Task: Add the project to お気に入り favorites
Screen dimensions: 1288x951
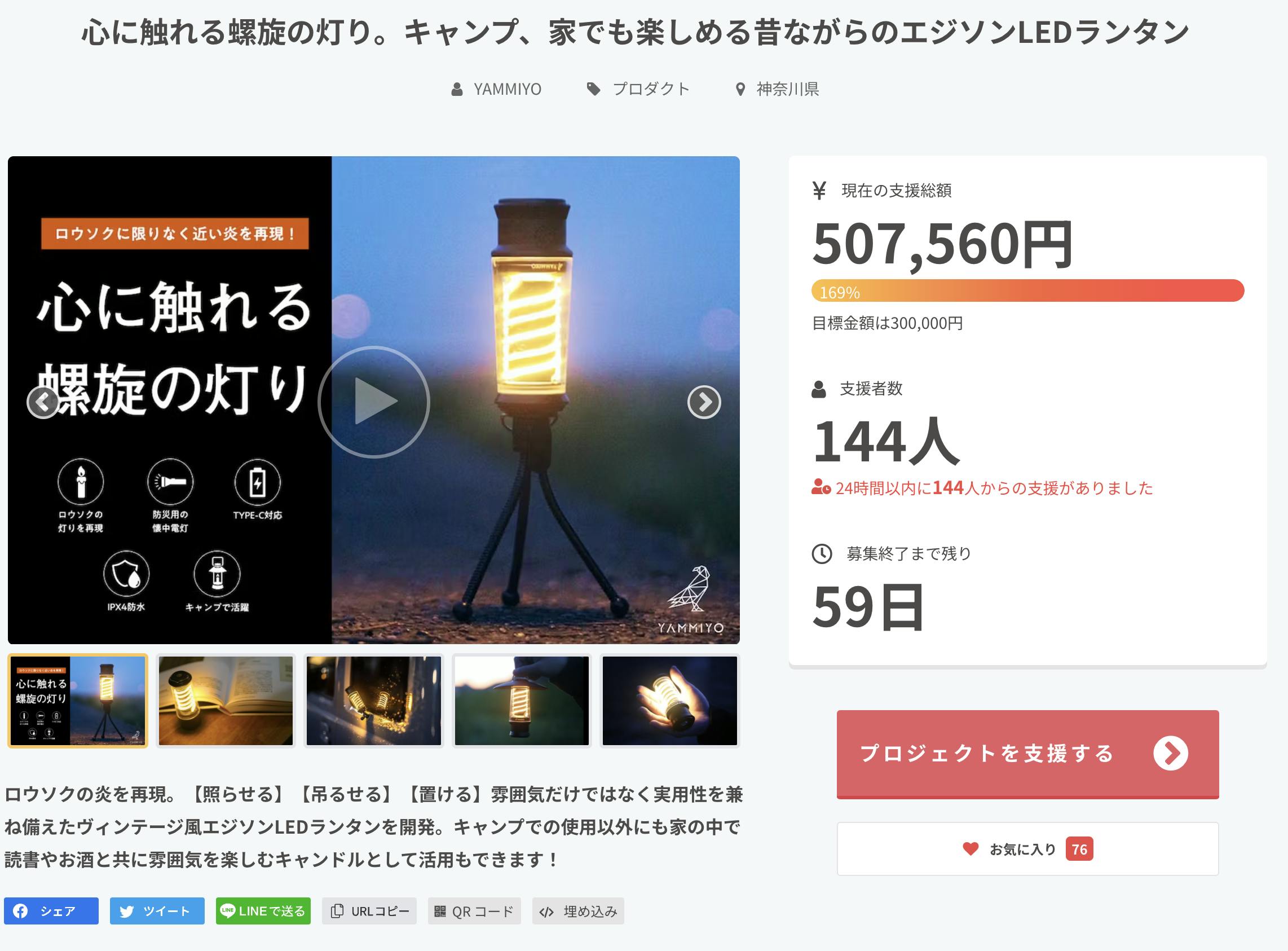Action: (1027, 848)
